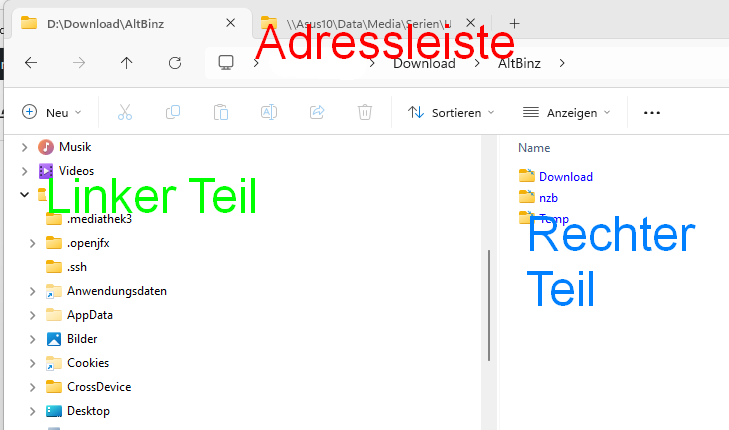
Task: Close the D:\Download\AltBinz tab
Action: click(x=231, y=23)
